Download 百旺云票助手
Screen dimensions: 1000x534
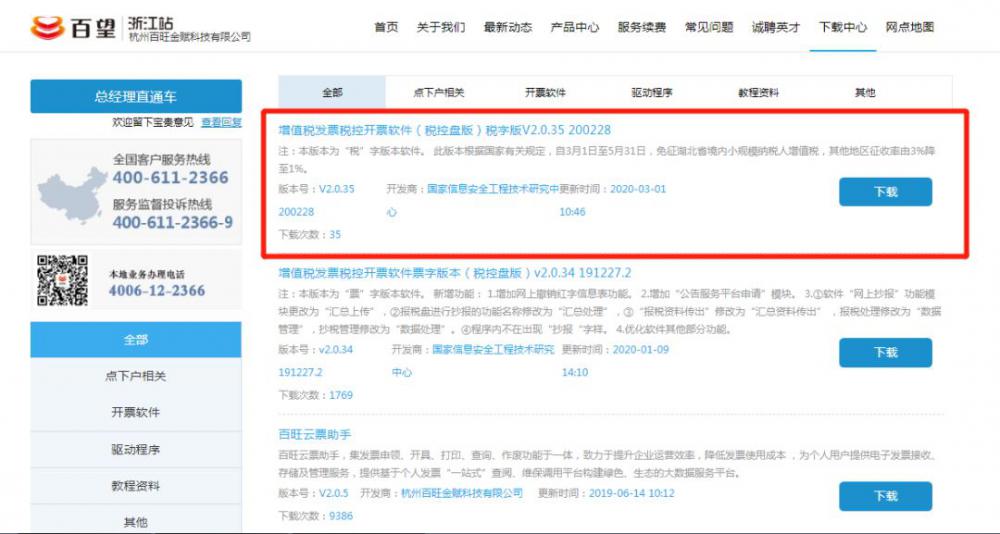(885, 496)
